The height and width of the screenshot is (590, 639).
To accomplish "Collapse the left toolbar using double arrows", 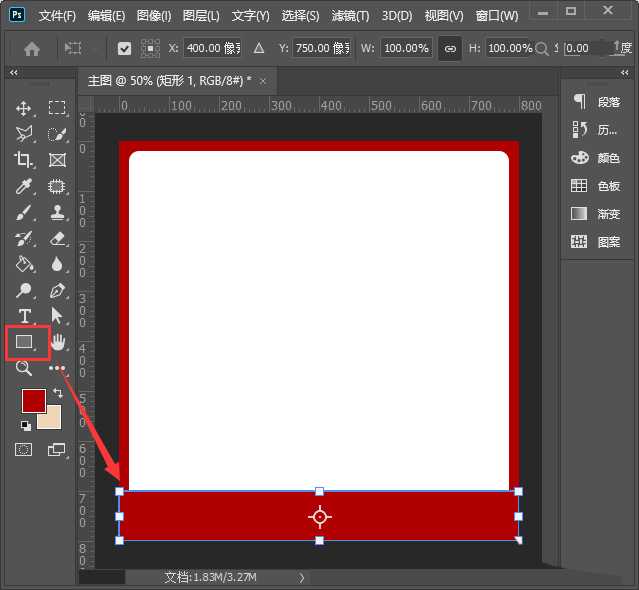I will (14, 72).
